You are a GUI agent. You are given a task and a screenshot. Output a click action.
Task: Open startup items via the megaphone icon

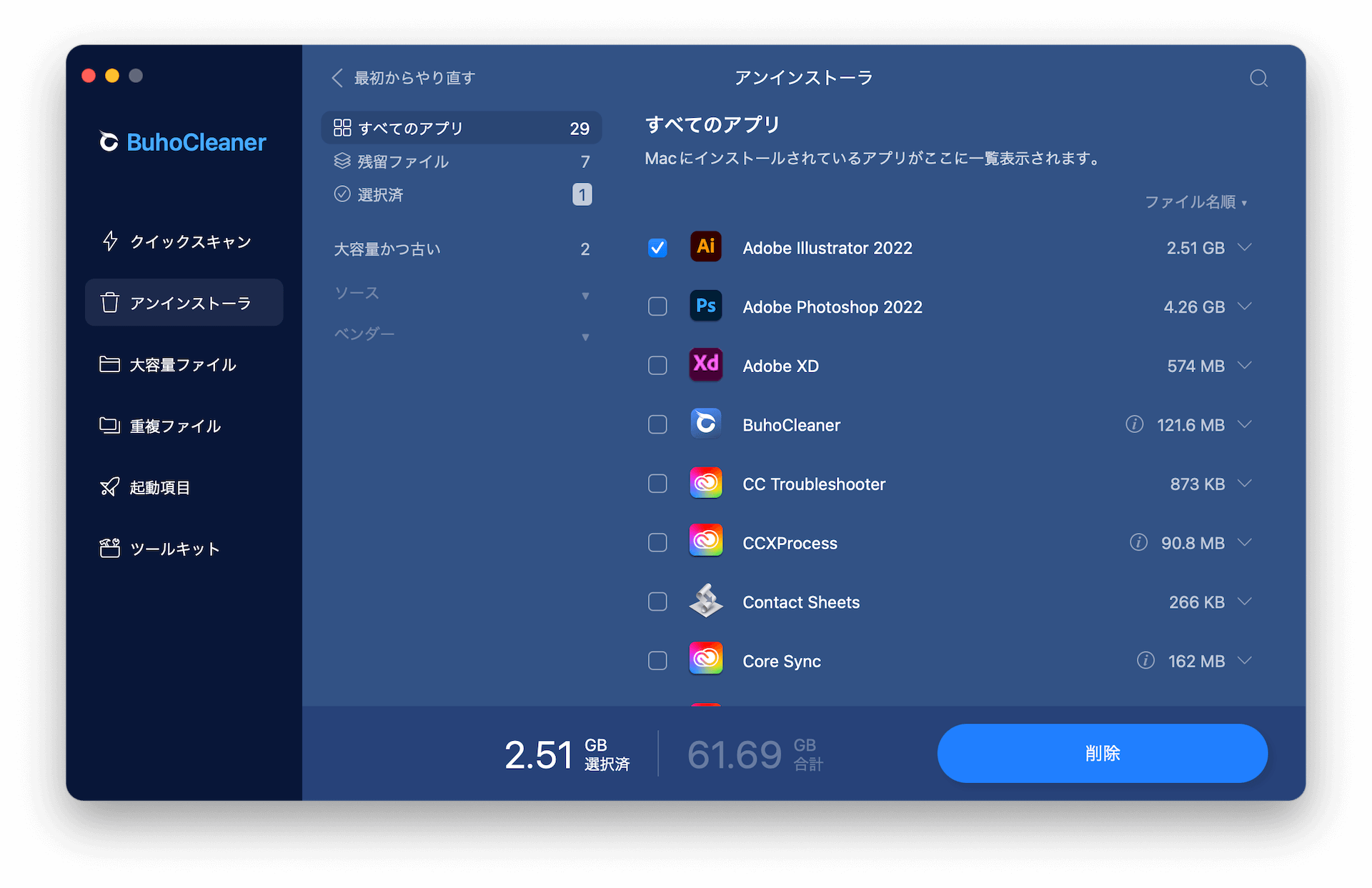(111, 487)
